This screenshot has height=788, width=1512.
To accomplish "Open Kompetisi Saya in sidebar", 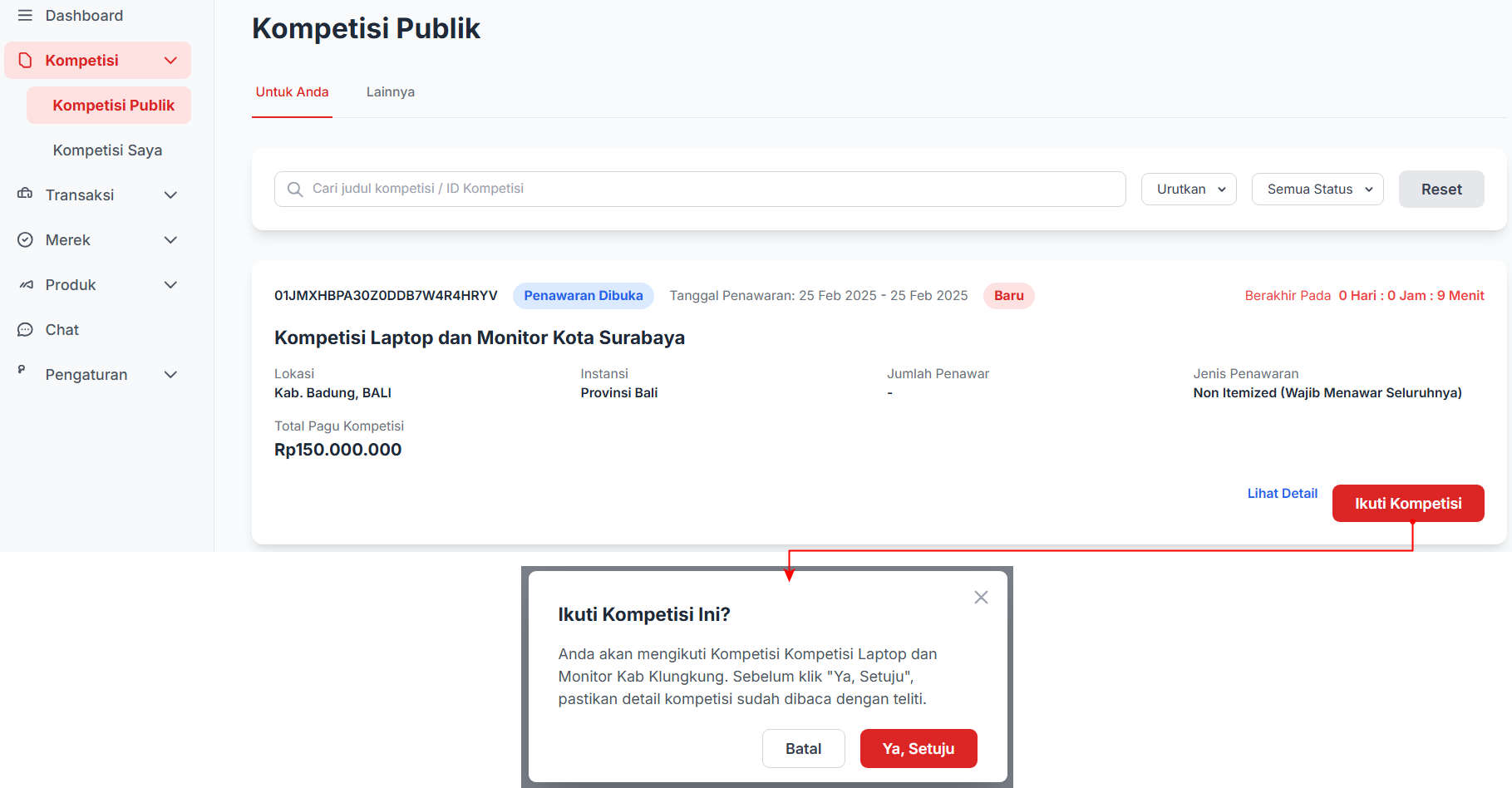I will pos(107,150).
